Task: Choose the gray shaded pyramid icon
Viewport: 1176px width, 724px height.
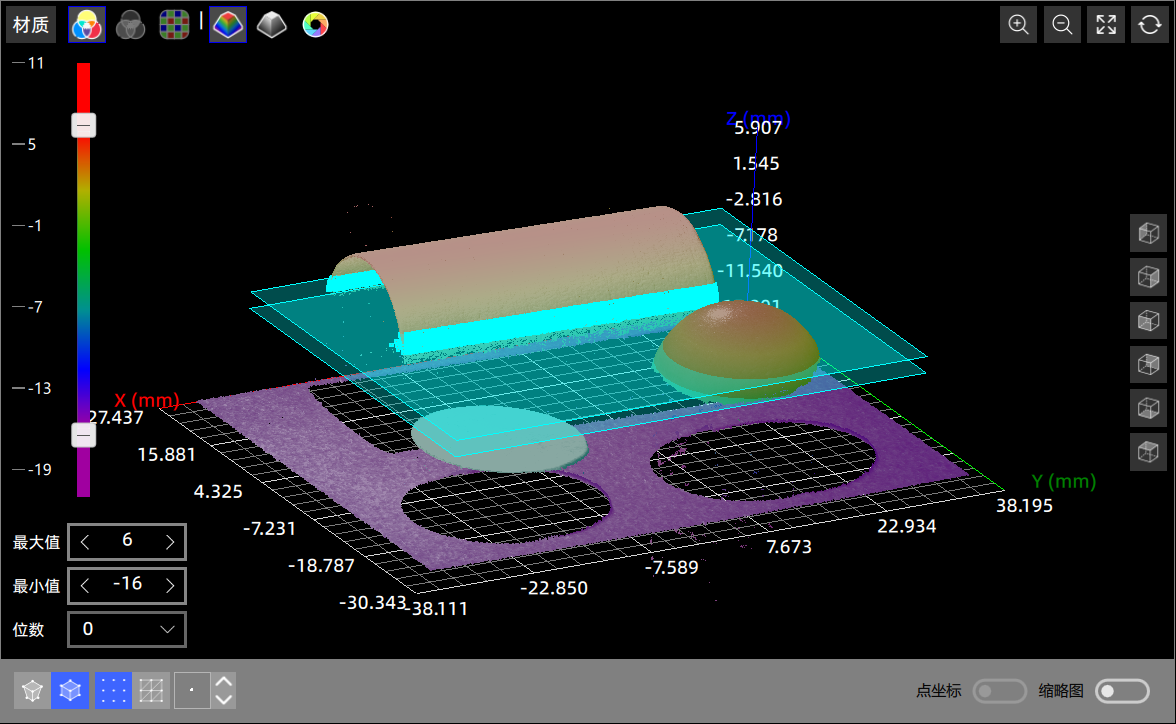Action: (x=271, y=25)
